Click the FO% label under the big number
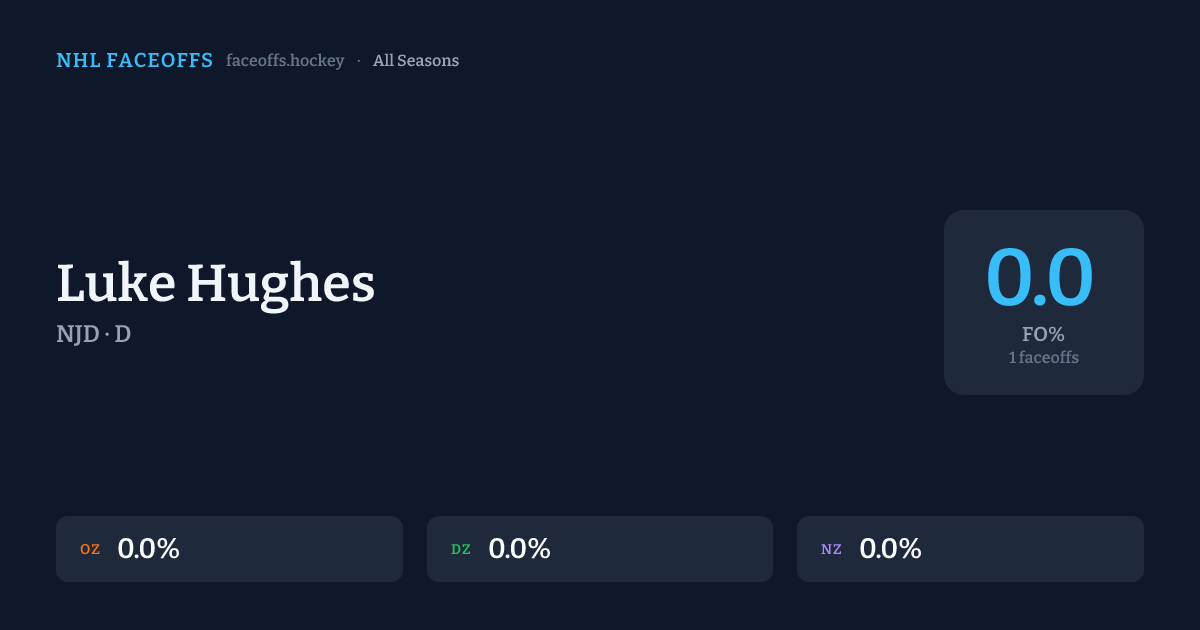1200x630 pixels. 1043,335
